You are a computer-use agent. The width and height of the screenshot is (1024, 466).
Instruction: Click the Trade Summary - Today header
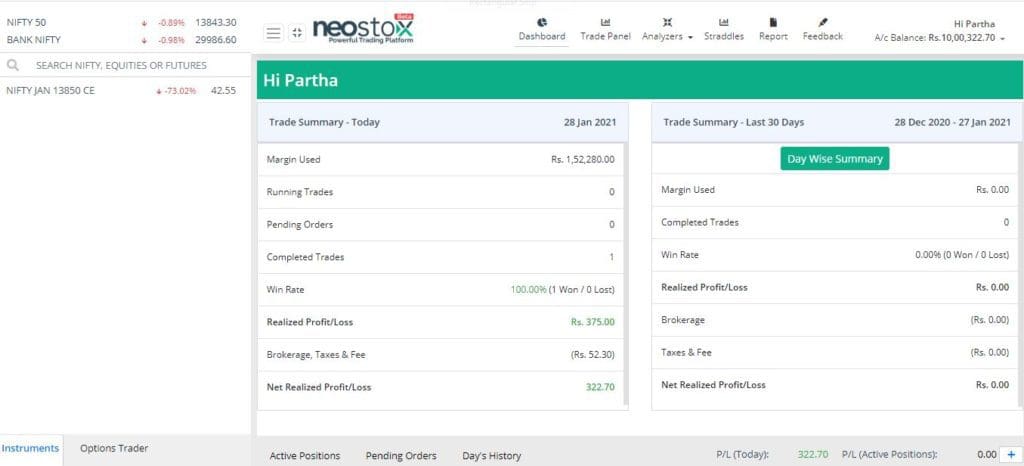324,122
